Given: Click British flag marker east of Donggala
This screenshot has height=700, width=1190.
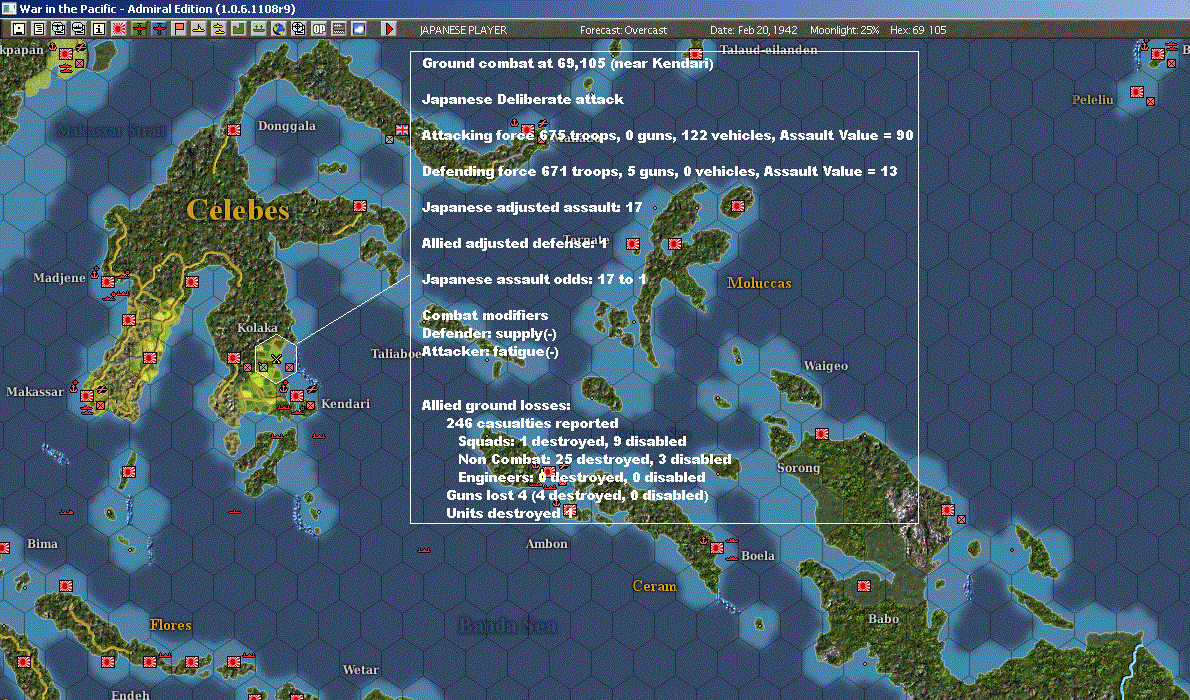Looking at the screenshot, I should pyautogui.click(x=401, y=130).
